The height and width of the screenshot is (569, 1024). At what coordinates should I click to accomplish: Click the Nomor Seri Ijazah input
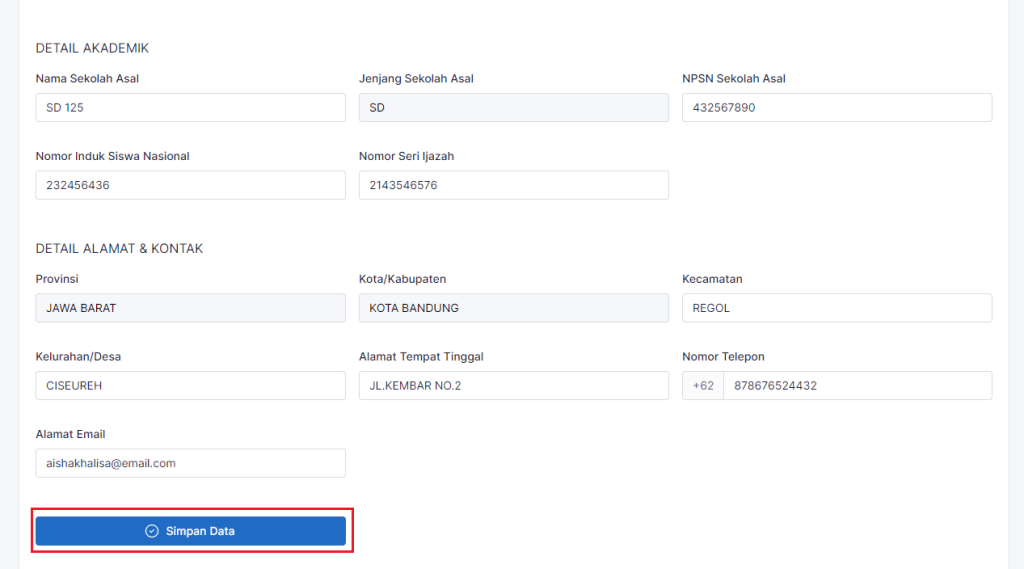(513, 185)
